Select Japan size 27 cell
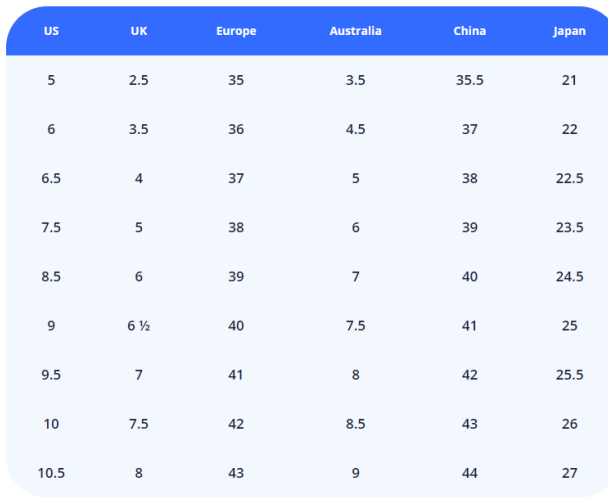Image resolution: width=608 pixels, height=501 pixels. pos(569,473)
